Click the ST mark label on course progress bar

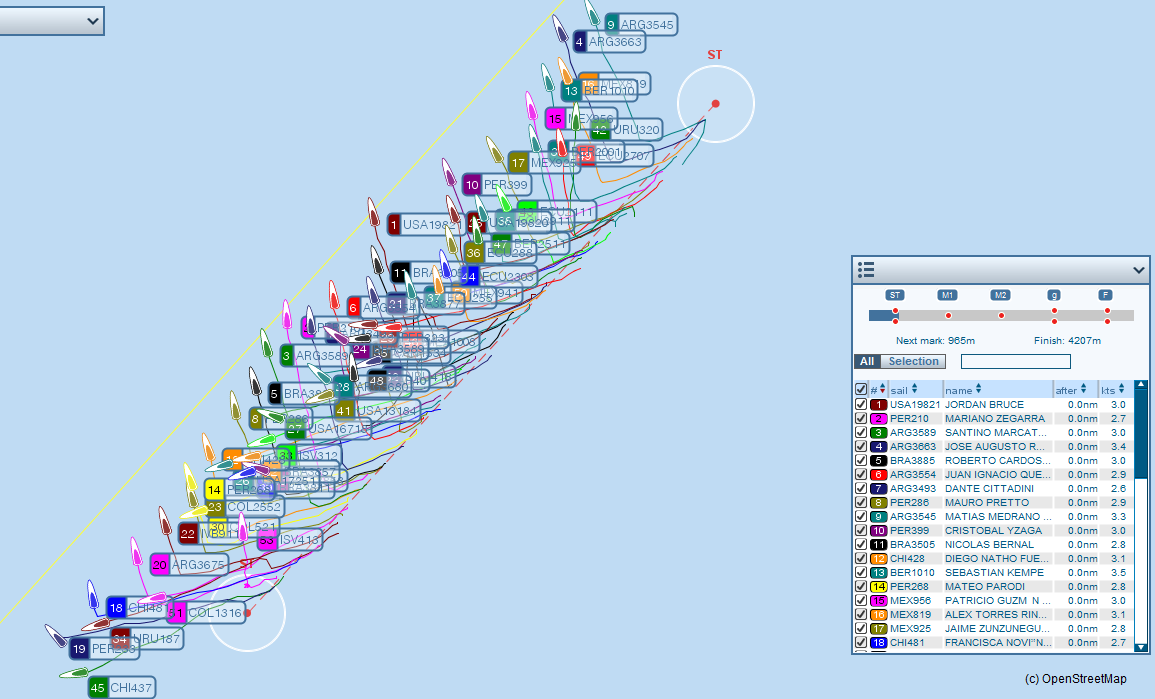[895, 295]
